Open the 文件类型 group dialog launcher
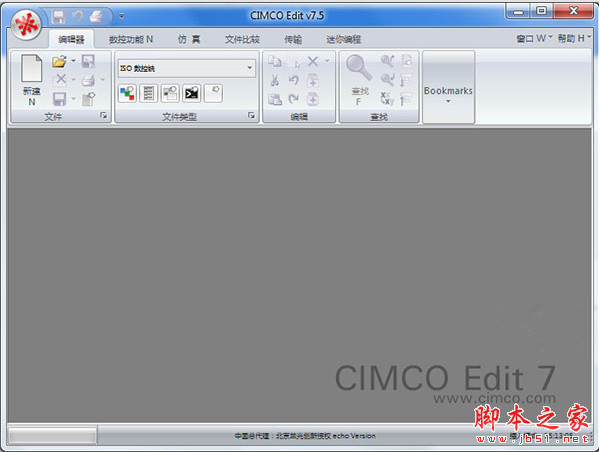Screen dimensions: 600x452 pyautogui.click(x=251, y=116)
